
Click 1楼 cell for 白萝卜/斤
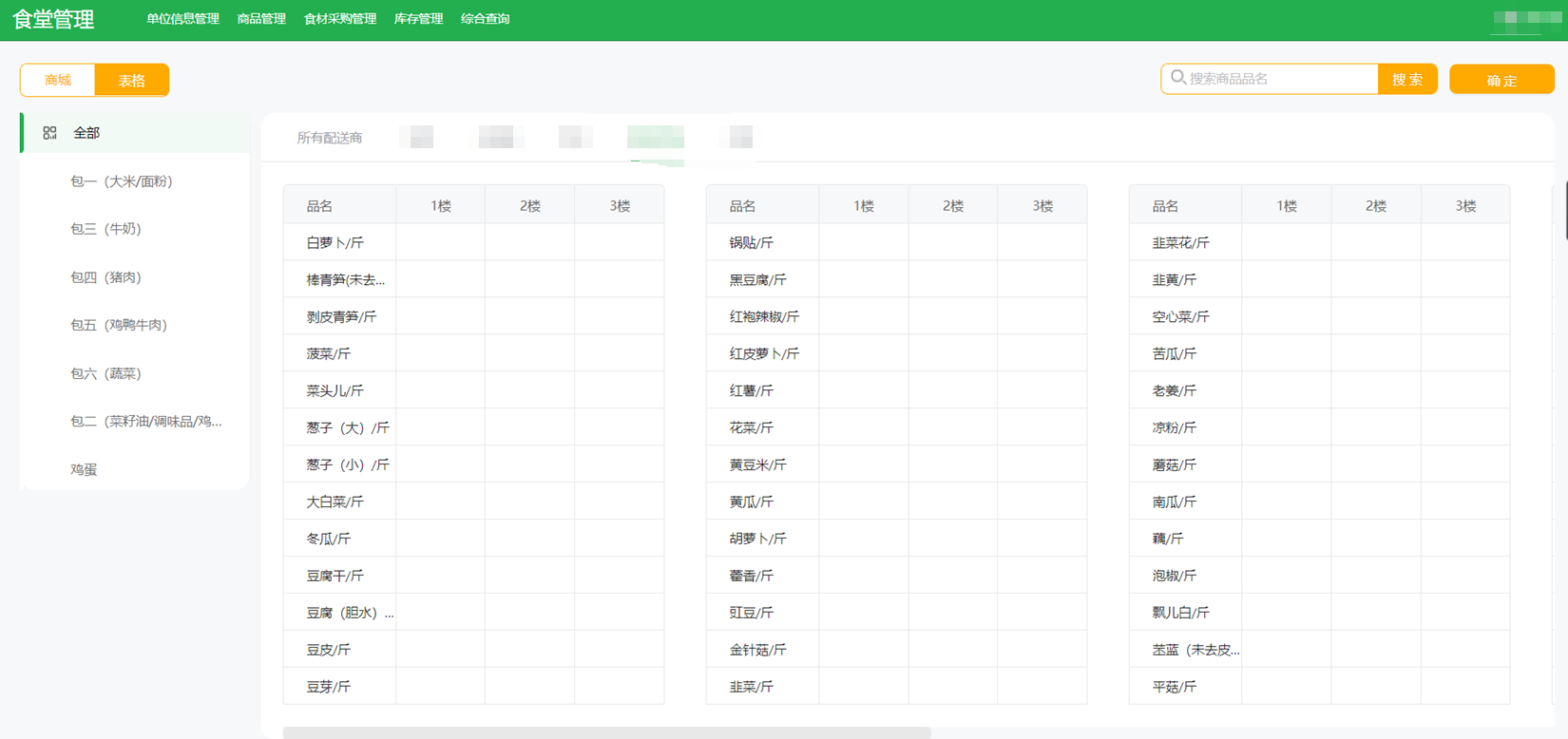(440, 242)
